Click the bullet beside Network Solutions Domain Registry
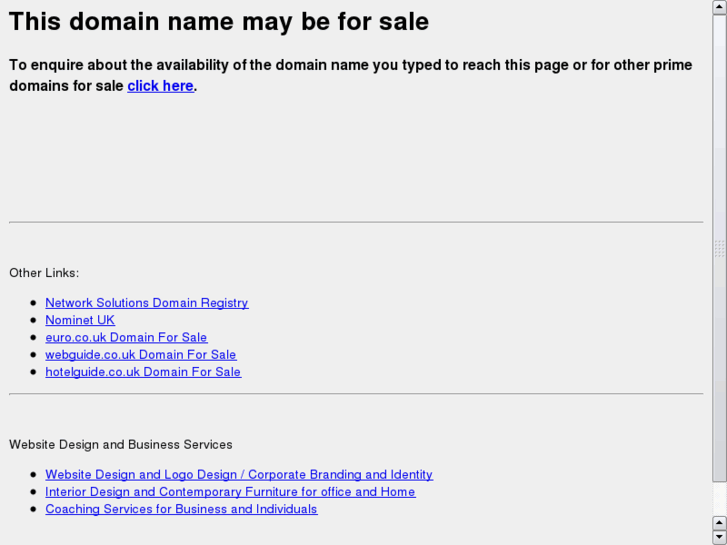 coord(35,303)
